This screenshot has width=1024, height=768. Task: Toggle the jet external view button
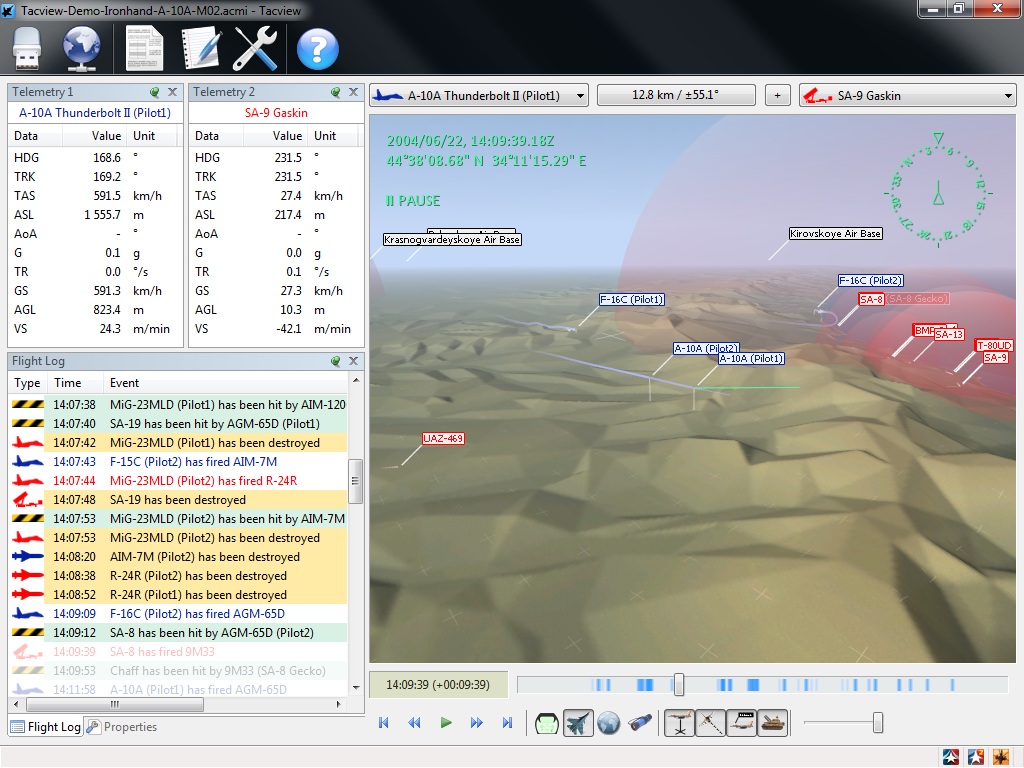tap(578, 723)
